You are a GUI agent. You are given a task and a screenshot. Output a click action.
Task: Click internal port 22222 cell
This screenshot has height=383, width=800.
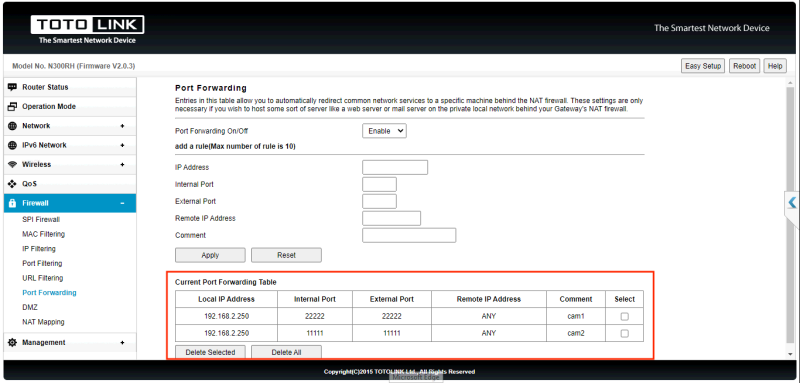pyautogui.click(x=315, y=316)
